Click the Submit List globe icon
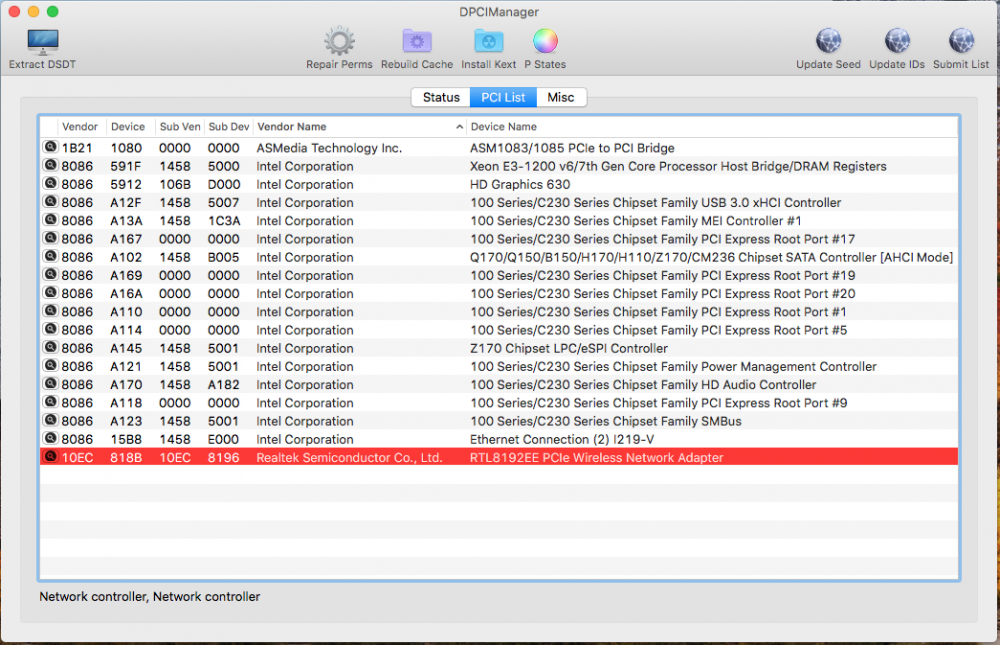 point(961,41)
